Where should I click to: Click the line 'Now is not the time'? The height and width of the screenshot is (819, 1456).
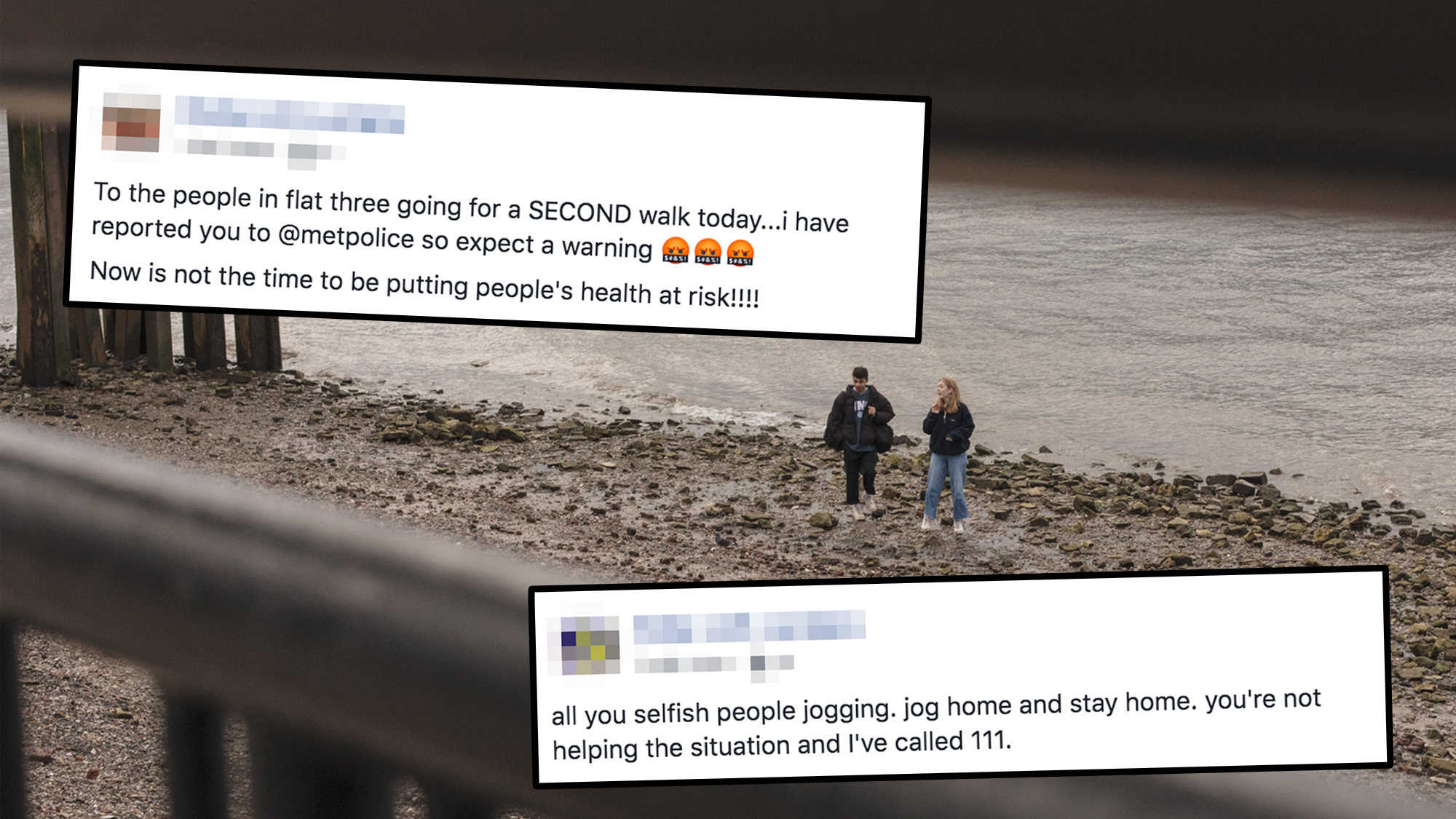(424, 284)
